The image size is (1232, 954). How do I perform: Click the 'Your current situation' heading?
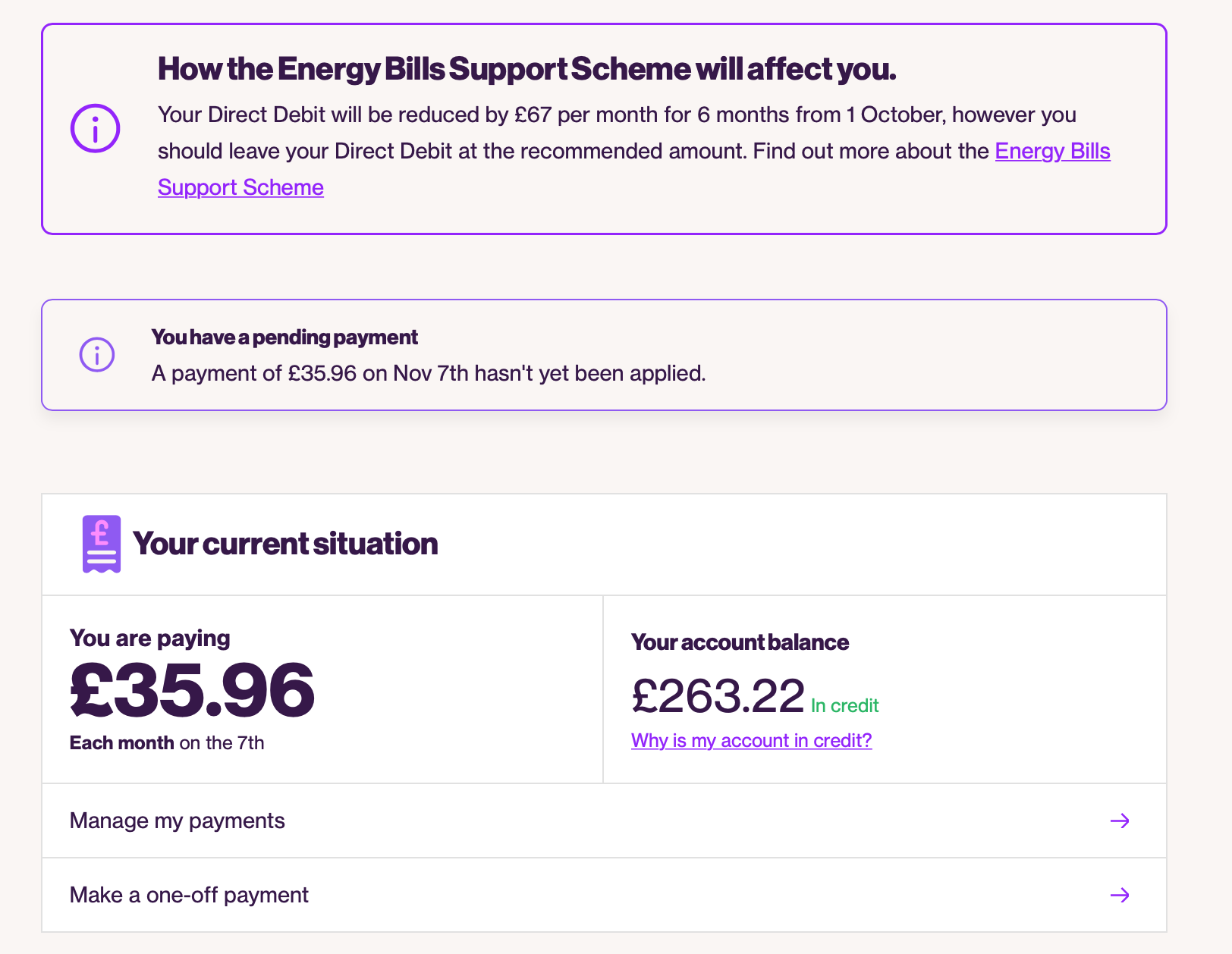285,544
